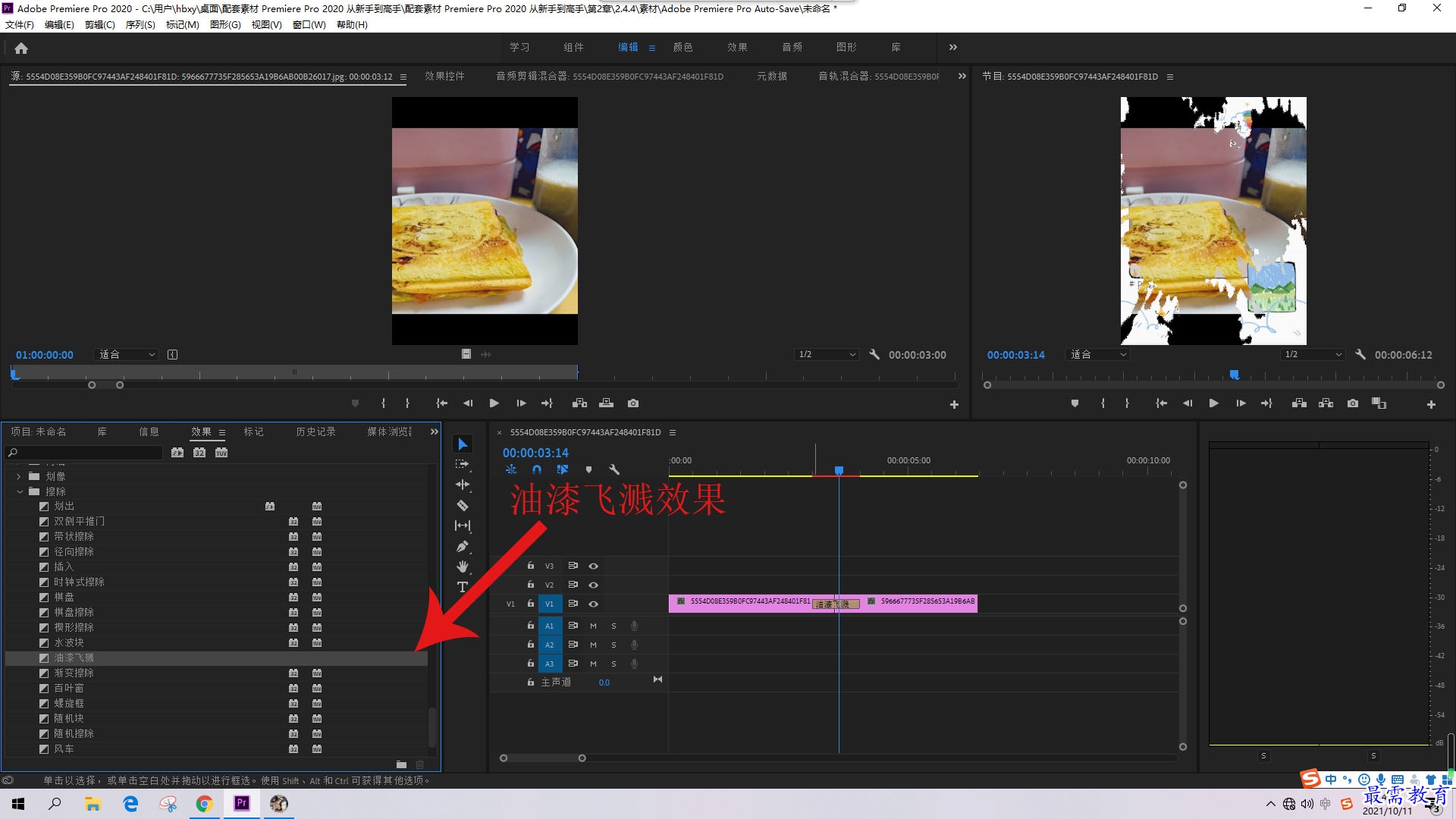Click the Razor tool icon

pos(462,505)
